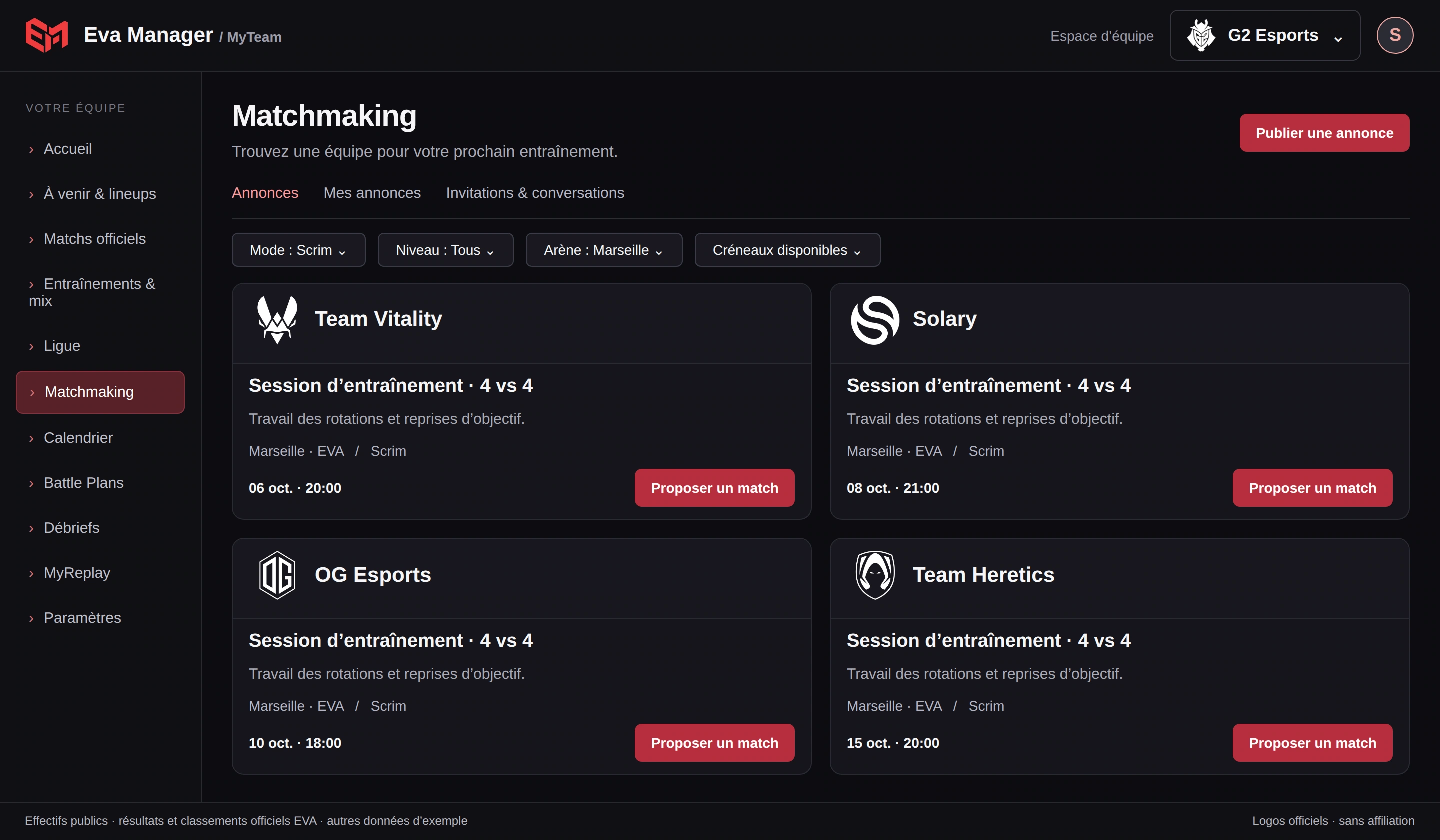The width and height of the screenshot is (1440, 840).
Task: Open Paramètres in the sidebar
Action: click(100, 618)
